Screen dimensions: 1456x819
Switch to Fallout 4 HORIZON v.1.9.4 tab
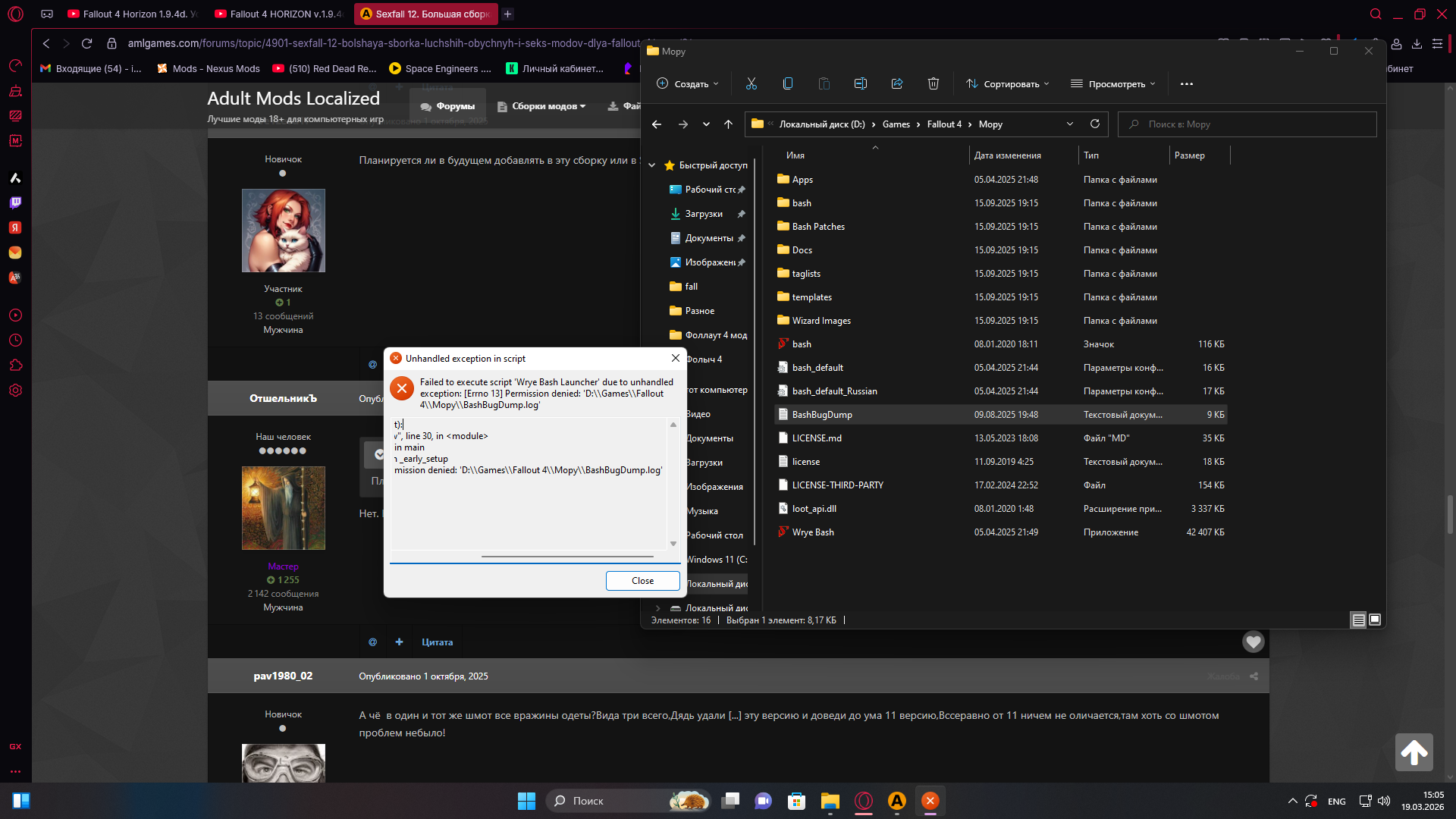[277, 14]
